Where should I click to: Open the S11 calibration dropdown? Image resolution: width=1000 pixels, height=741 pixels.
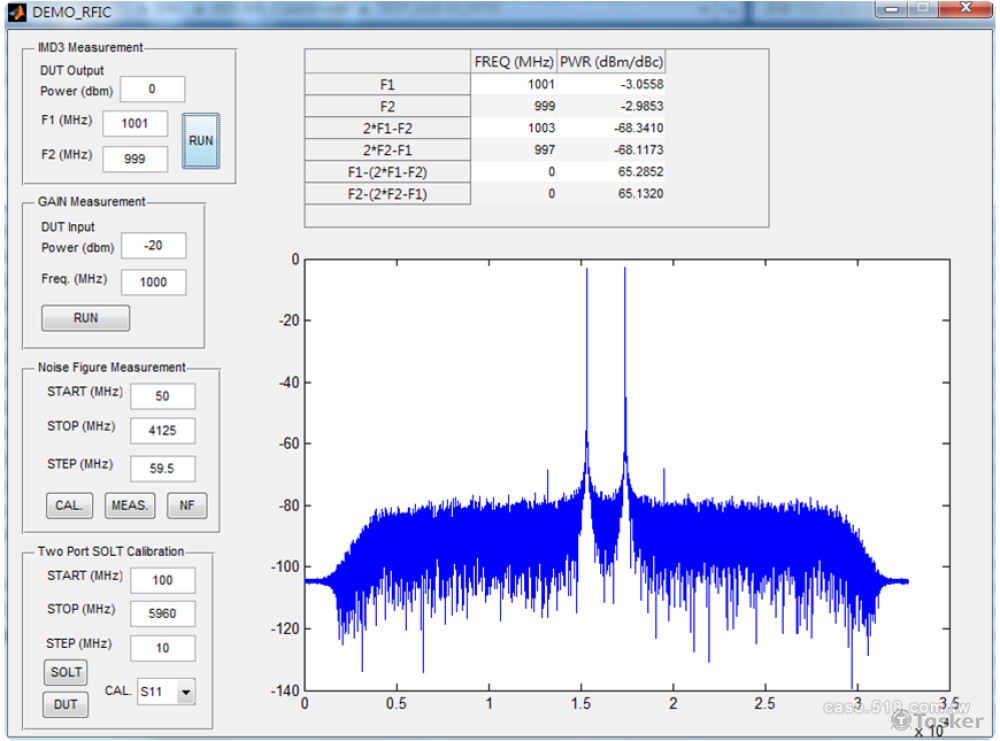[x=186, y=690]
